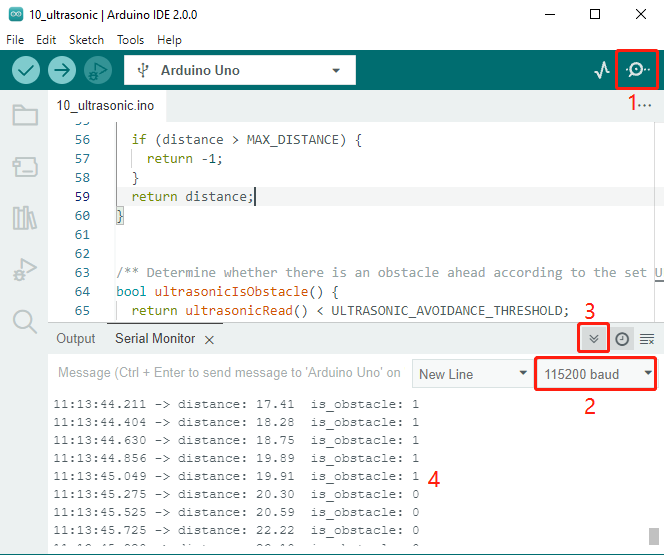
Task: Click the Upload arrow button
Action: pos(62,70)
